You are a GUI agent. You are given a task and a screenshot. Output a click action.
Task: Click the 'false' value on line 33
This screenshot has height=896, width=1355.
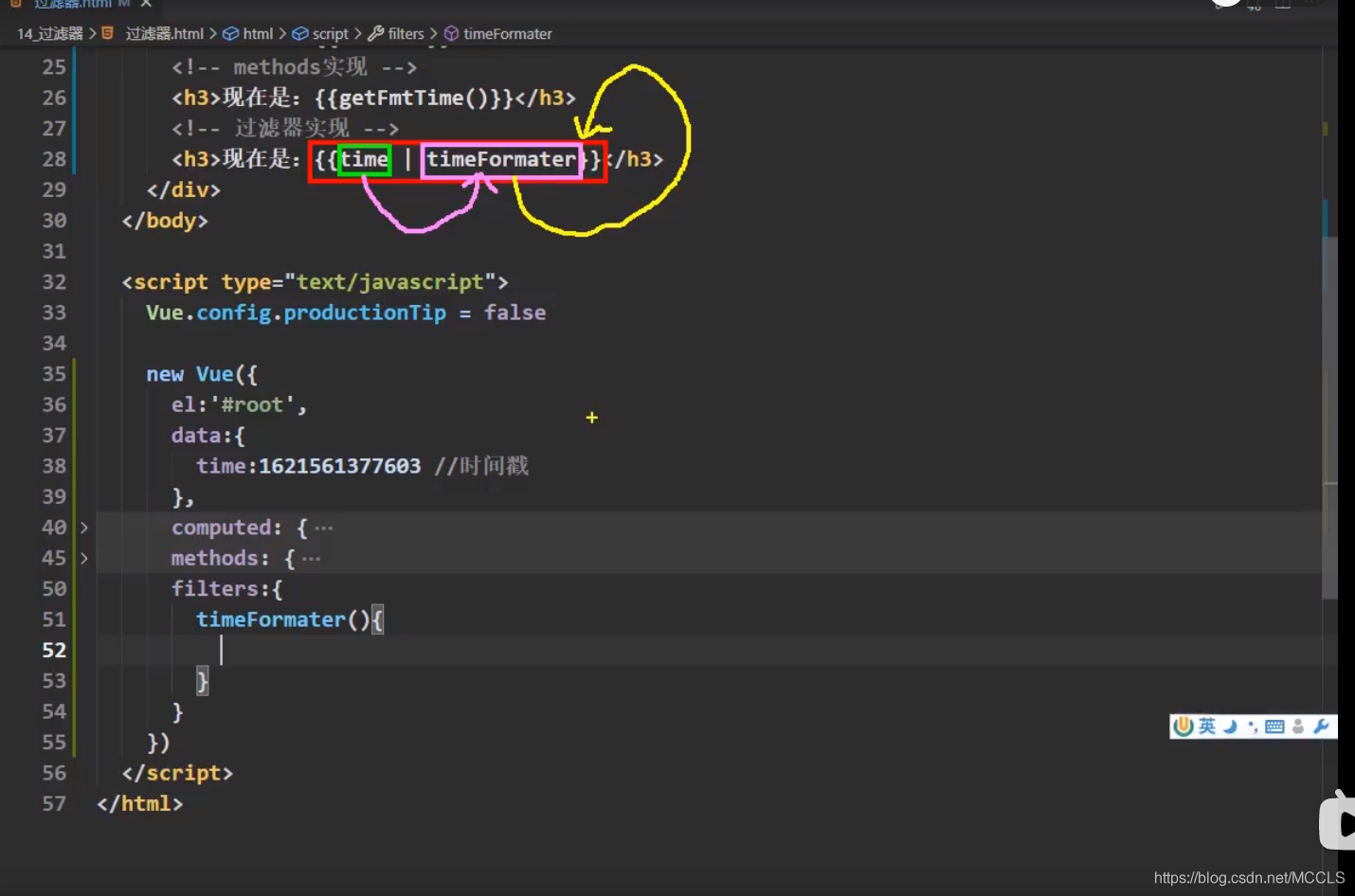point(515,313)
